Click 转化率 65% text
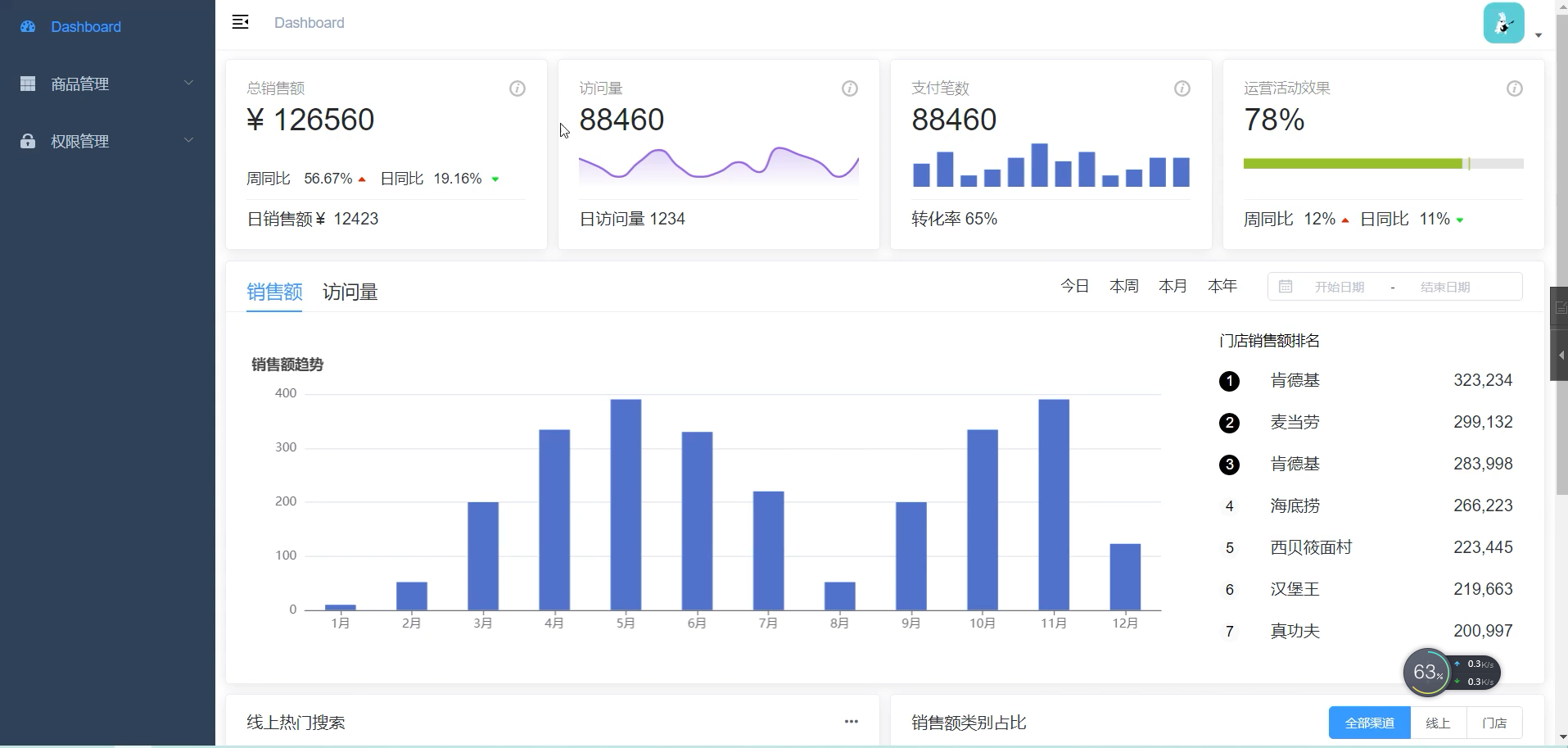Screen dimensions: 1568x748 [x=955, y=219]
